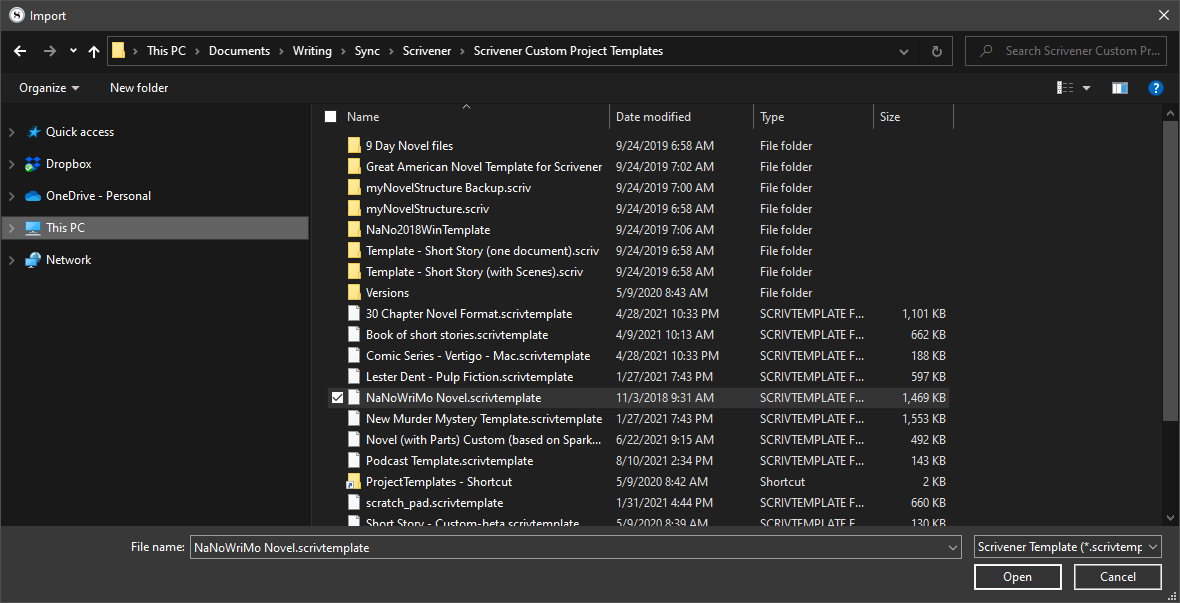
Task: Sort by the Date modified column
Action: coord(653,117)
